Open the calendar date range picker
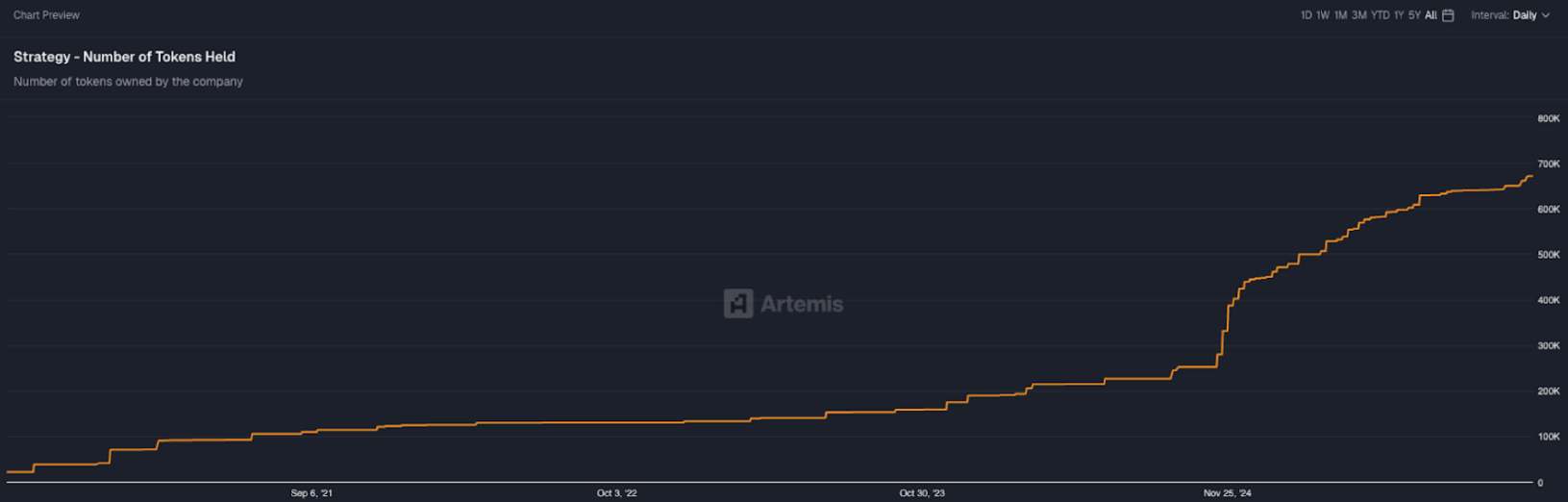The height and width of the screenshot is (502, 1568). pos(1448,15)
